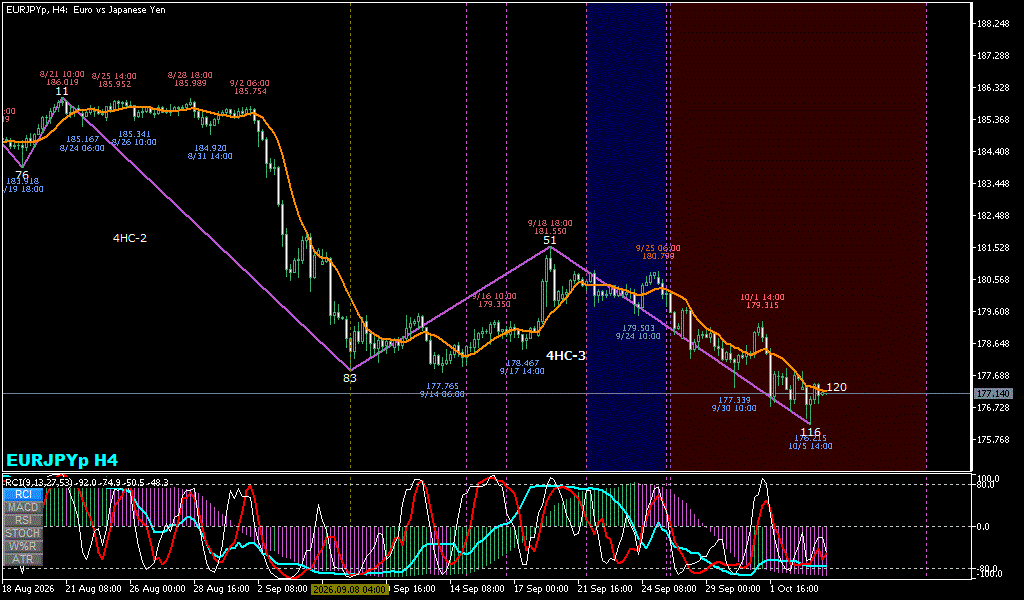
Task: Click the zigzag bar count '11'
Action: pyautogui.click(x=61, y=91)
